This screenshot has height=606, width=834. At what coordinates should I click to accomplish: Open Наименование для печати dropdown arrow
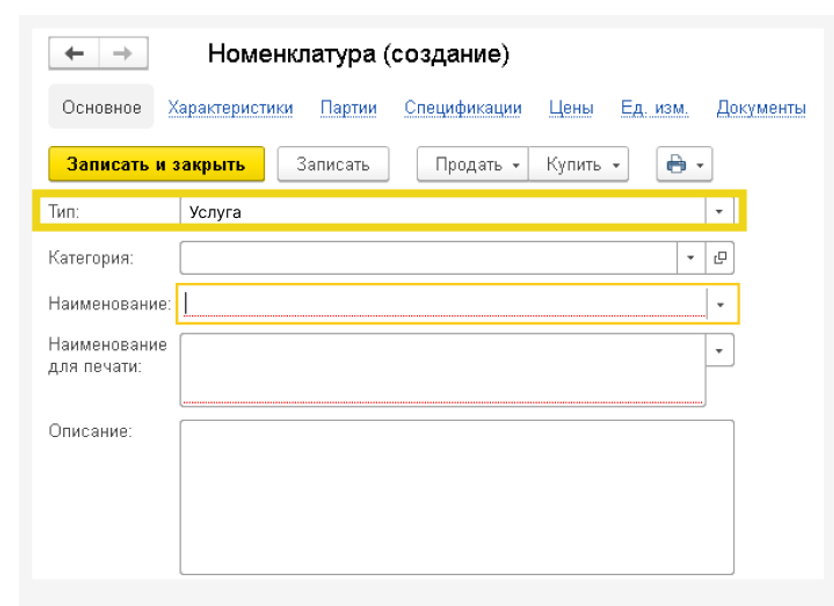(x=720, y=350)
